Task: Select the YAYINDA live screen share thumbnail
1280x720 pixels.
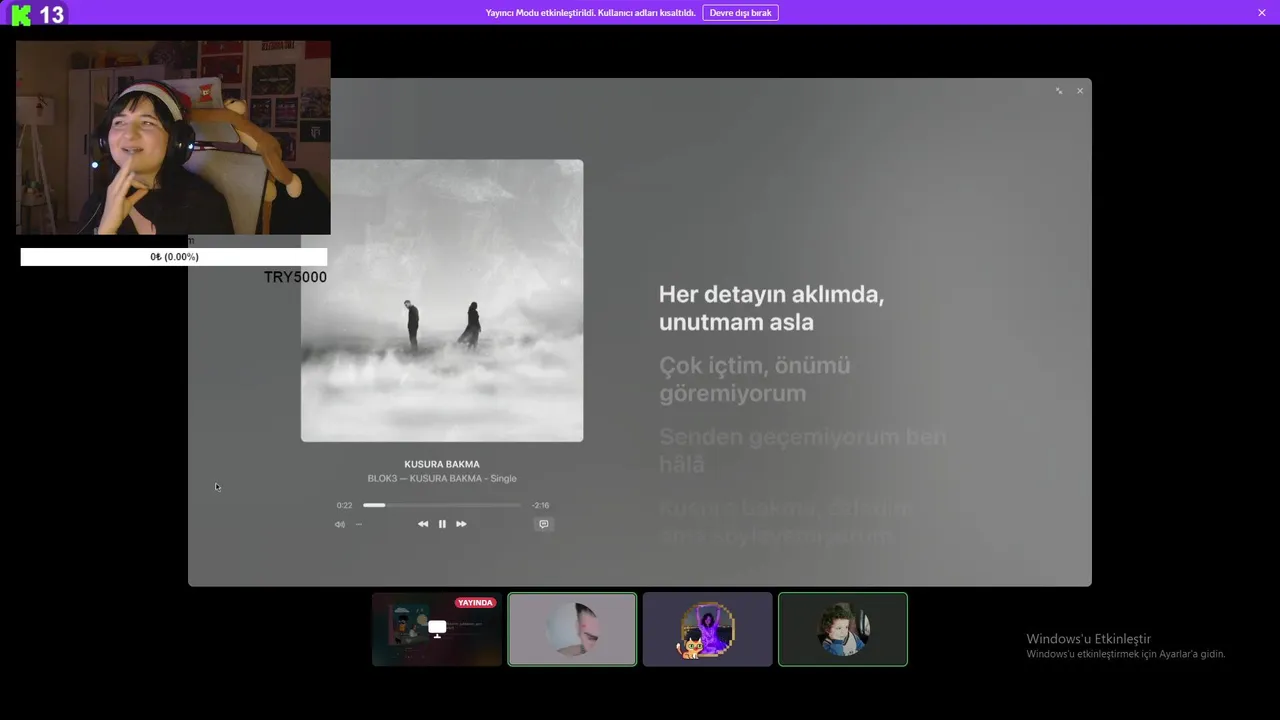Action: coord(437,629)
